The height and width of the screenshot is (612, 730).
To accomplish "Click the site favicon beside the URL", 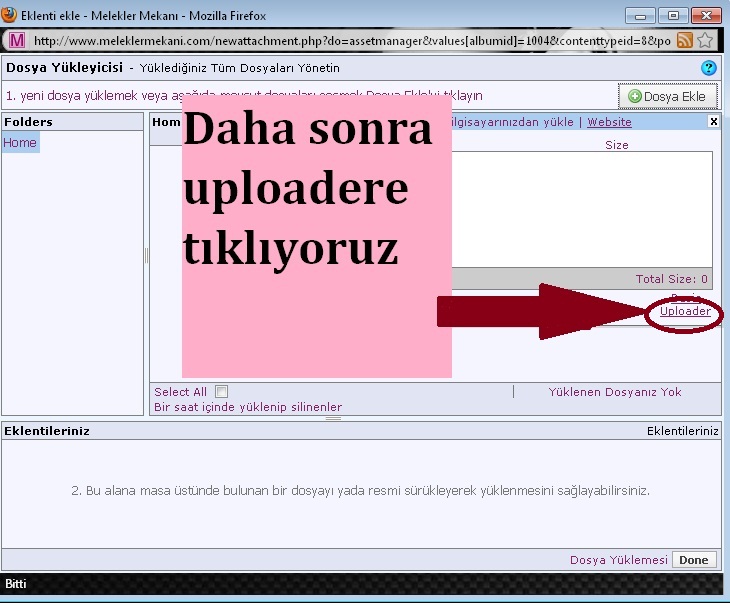I will pos(17,40).
